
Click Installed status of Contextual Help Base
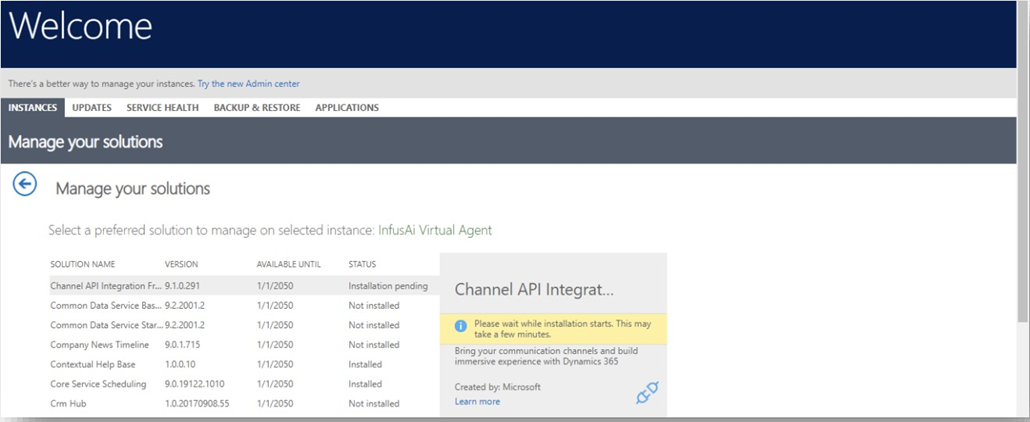point(365,364)
